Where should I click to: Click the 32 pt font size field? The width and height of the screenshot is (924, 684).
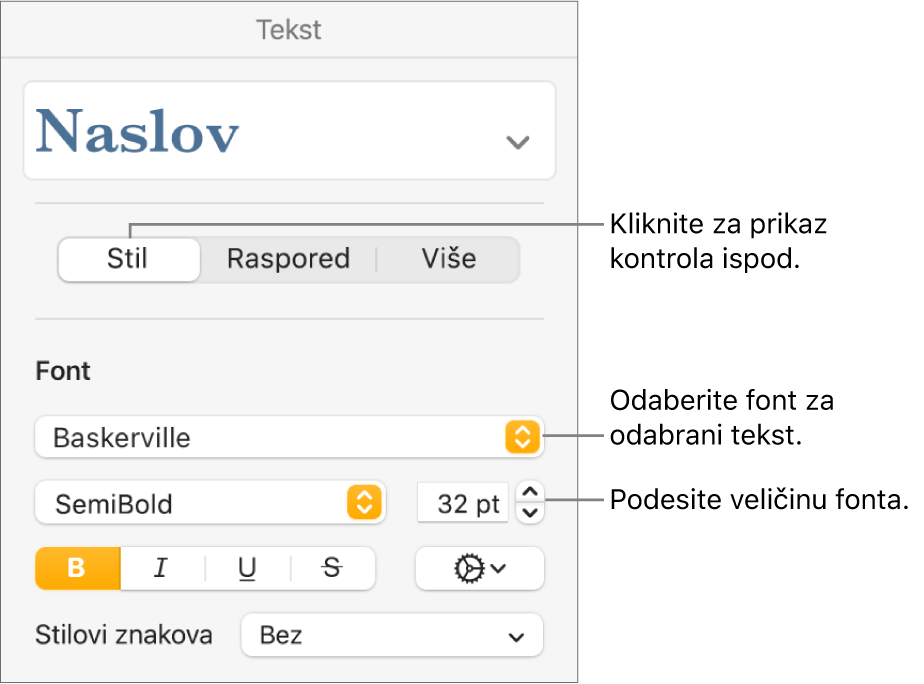tap(463, 503)
